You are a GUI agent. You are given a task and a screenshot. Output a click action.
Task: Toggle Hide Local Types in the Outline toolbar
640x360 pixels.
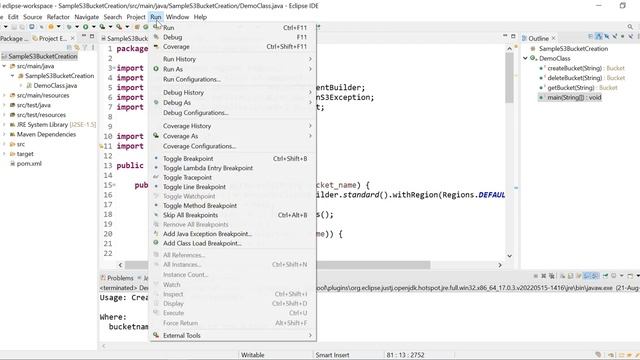pyautogui.click(x=631, y=37)
